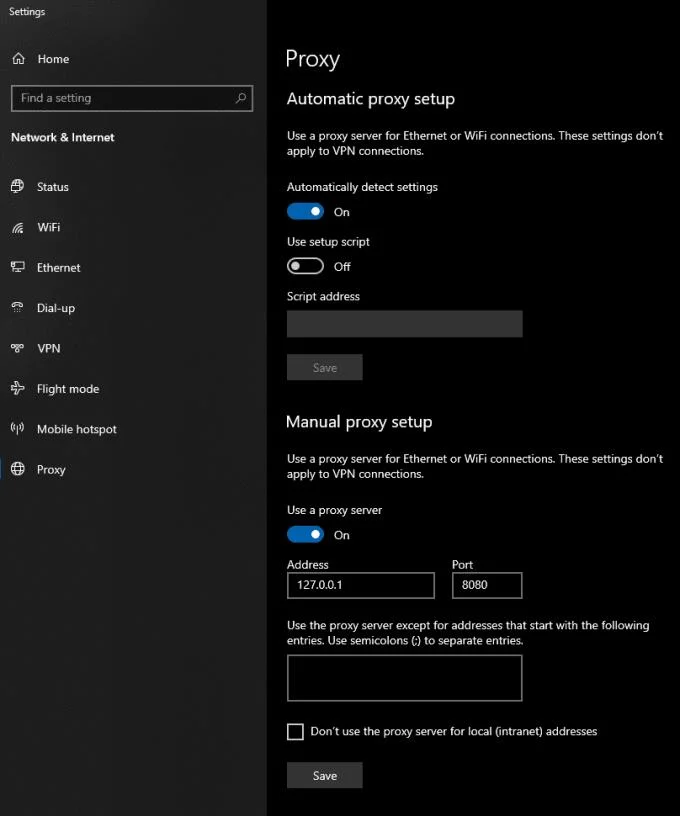Open Ethernet settings

[x=132, y=267]
